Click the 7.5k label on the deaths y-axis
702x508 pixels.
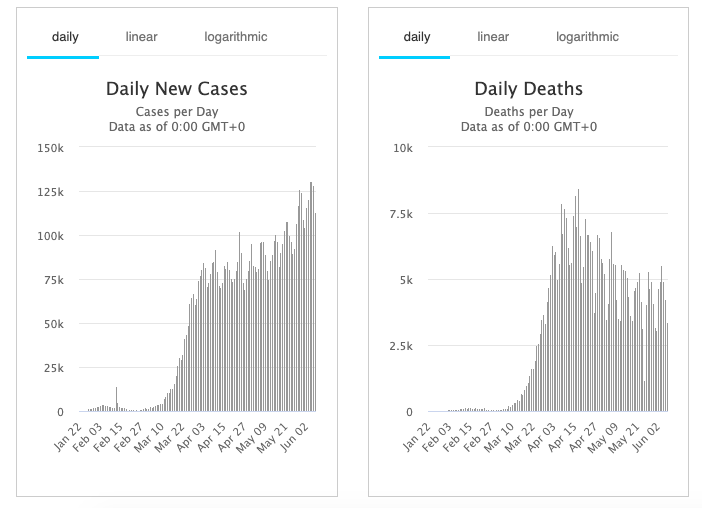tap(399, 214)
